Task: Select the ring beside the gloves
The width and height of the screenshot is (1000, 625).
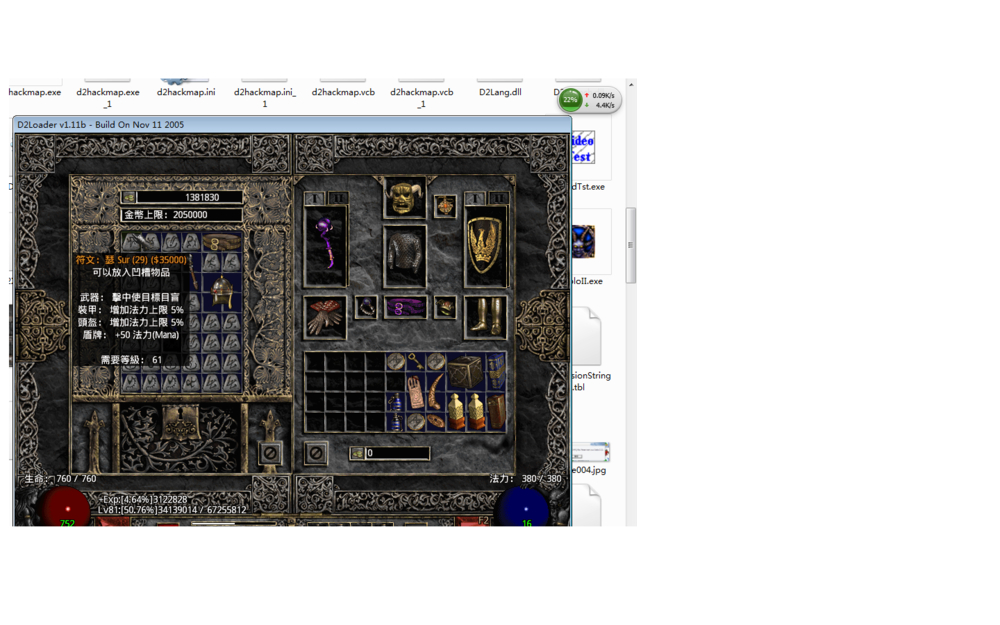Action: pos(366,307)
